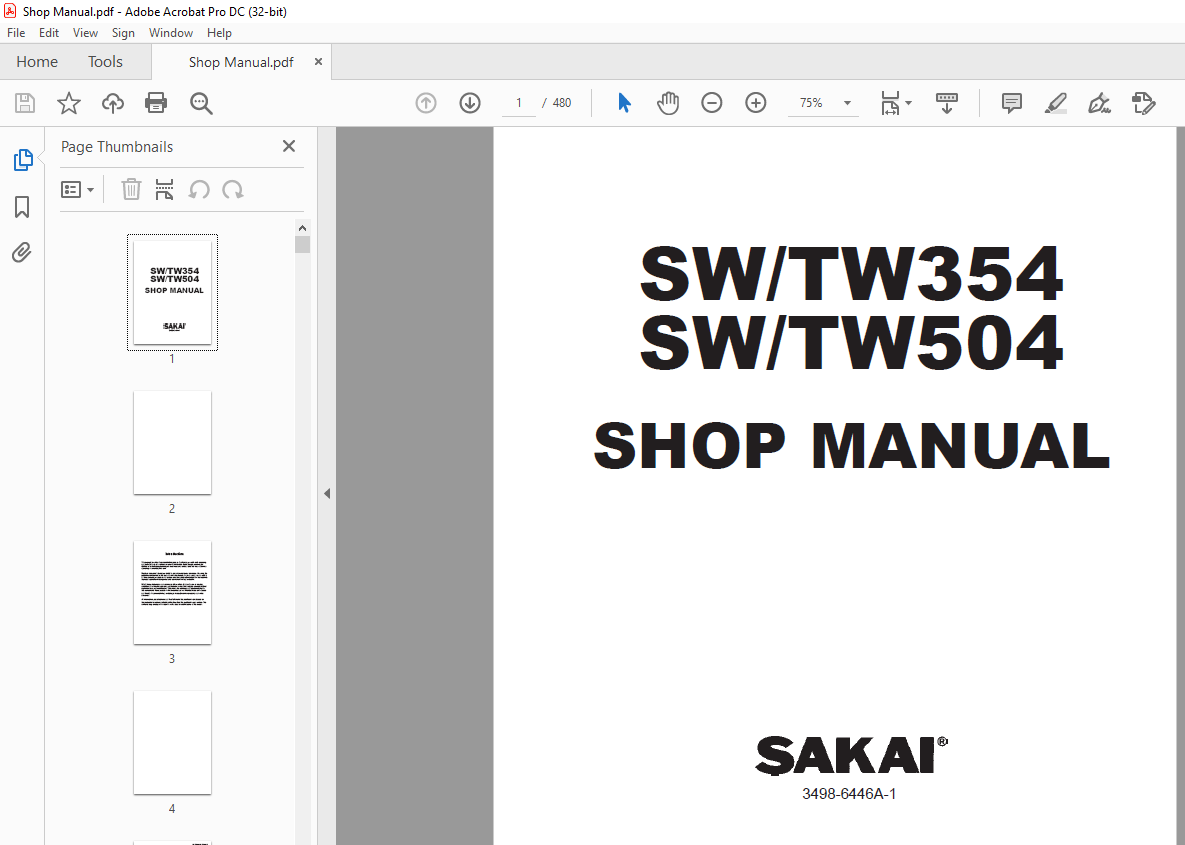The image size is (1185, 845).
Task: Upload file to cloud icon
Action: coord(113,103)
